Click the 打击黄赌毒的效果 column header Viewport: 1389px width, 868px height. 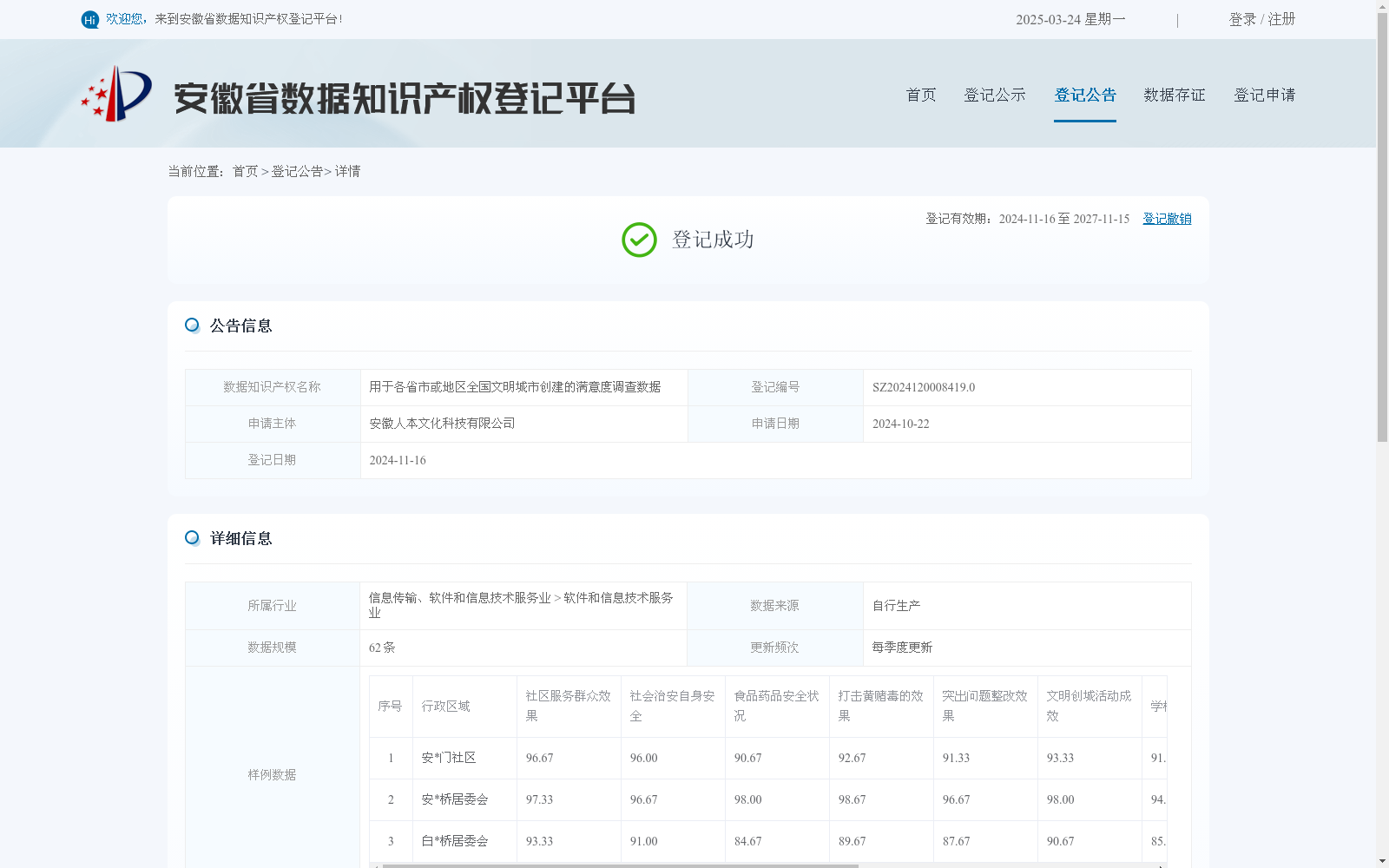[881, 706]
